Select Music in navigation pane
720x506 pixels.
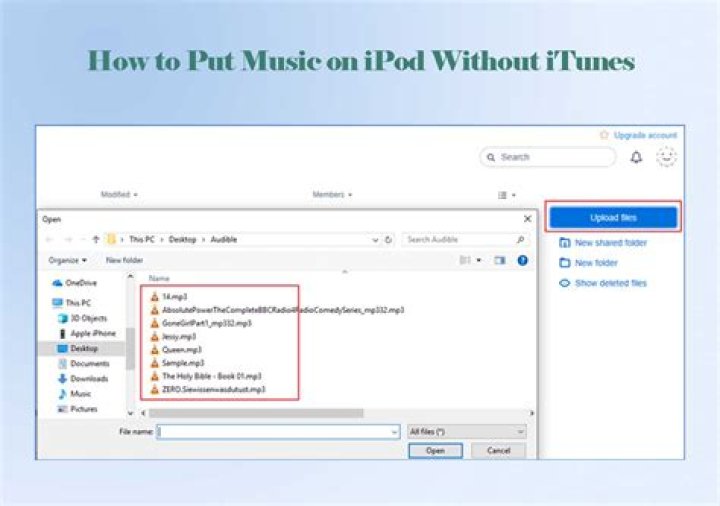click(75, 394)
